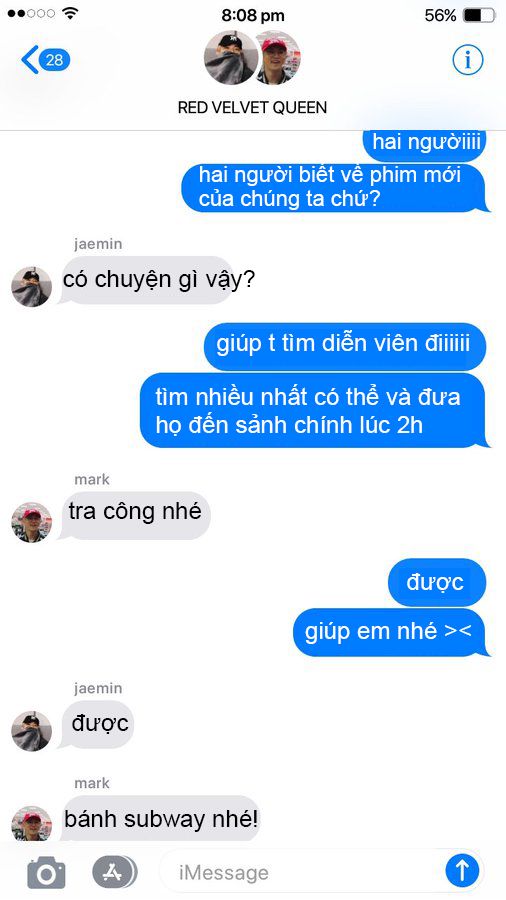This screenshot has height=900, width=506.
Task: Tap the battery icon in status bar
Action: pyautogui.click(x=479, y=15)
